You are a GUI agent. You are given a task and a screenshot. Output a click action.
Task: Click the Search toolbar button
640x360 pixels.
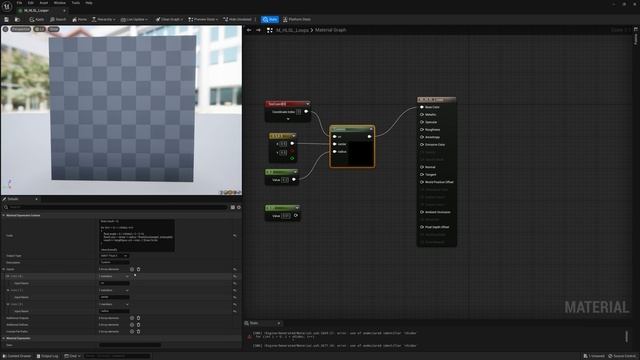click(58, 19)
